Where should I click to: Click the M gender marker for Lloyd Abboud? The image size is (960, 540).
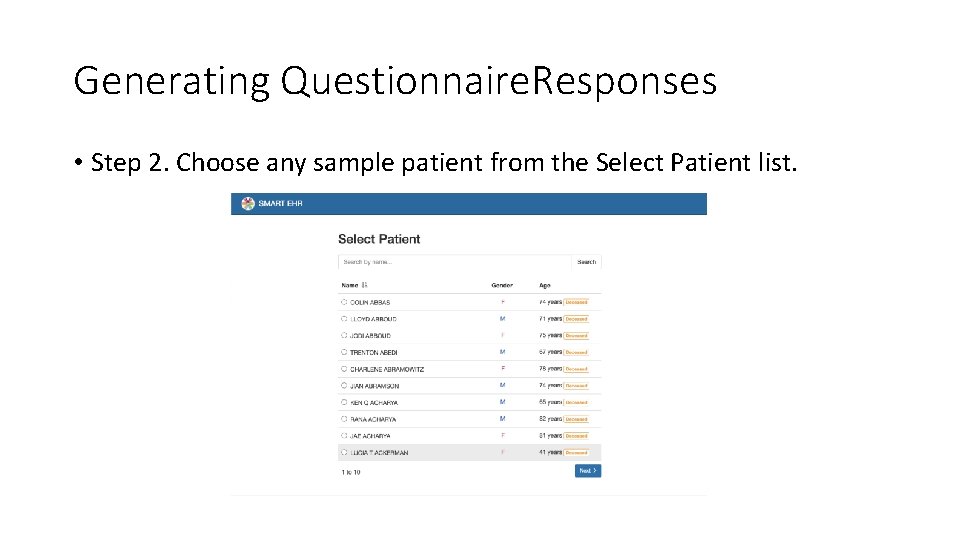tap(502, 319)
